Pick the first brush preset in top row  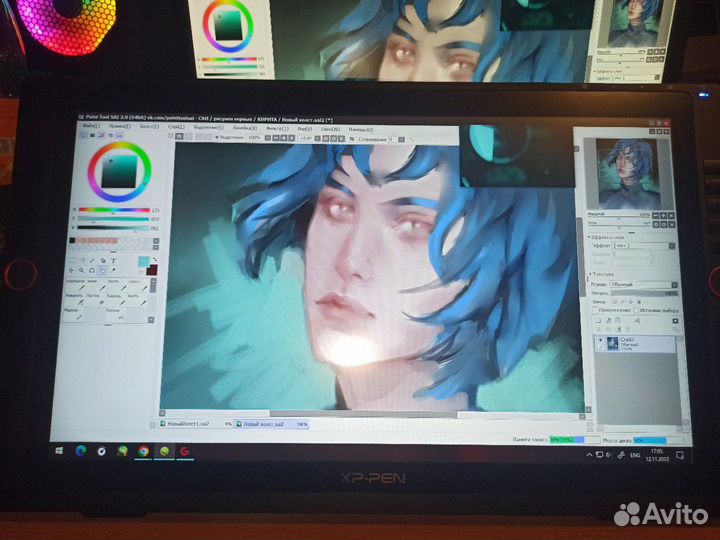(x=76, y=286)
